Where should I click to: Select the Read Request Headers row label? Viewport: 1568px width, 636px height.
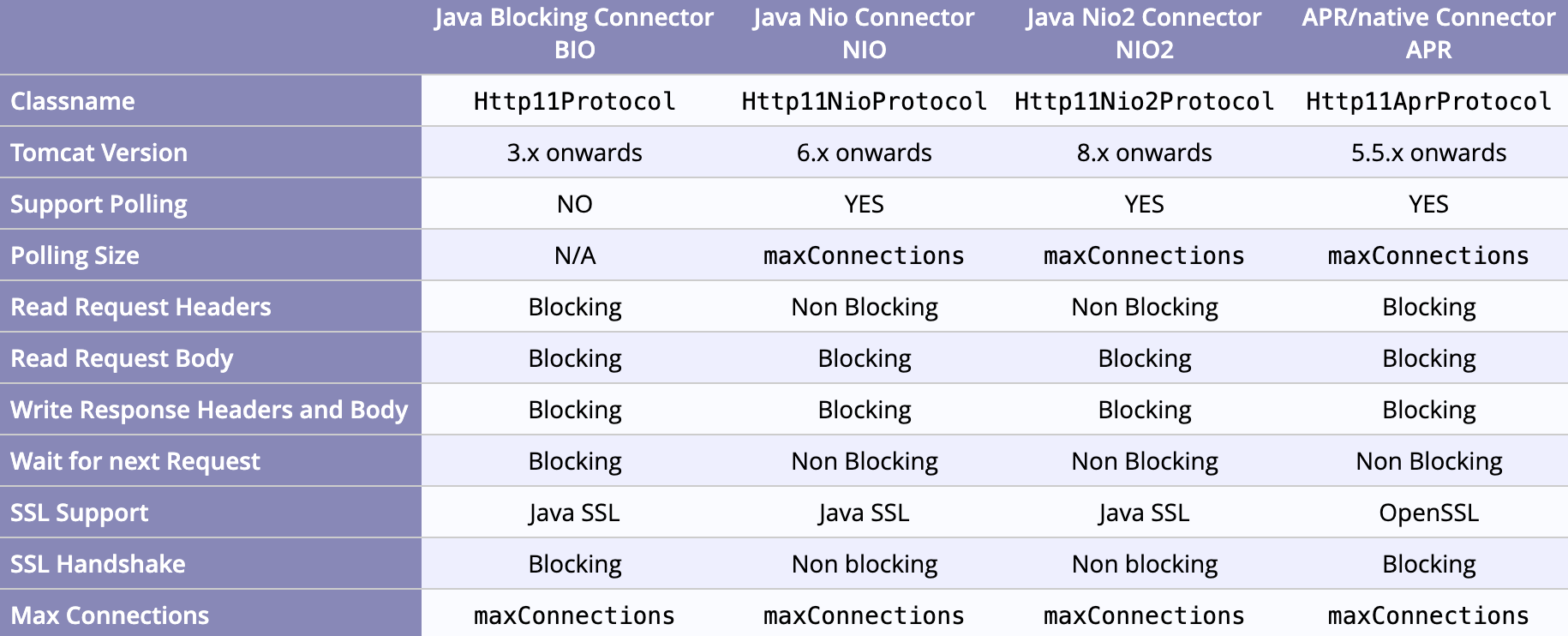click(x=141, y=307)
